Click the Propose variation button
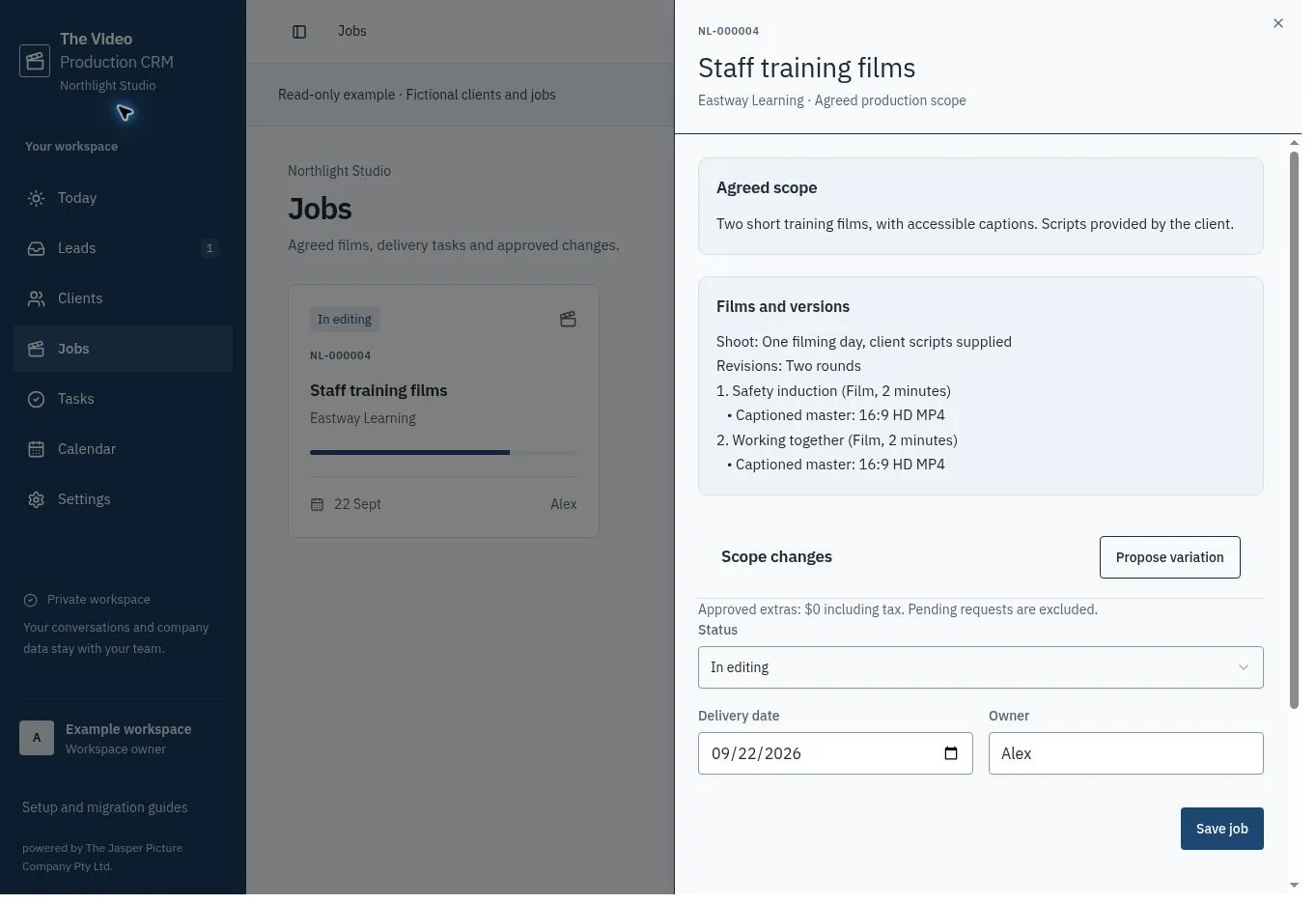The height and width of the screenshot is (904, 1316). 1169,557
